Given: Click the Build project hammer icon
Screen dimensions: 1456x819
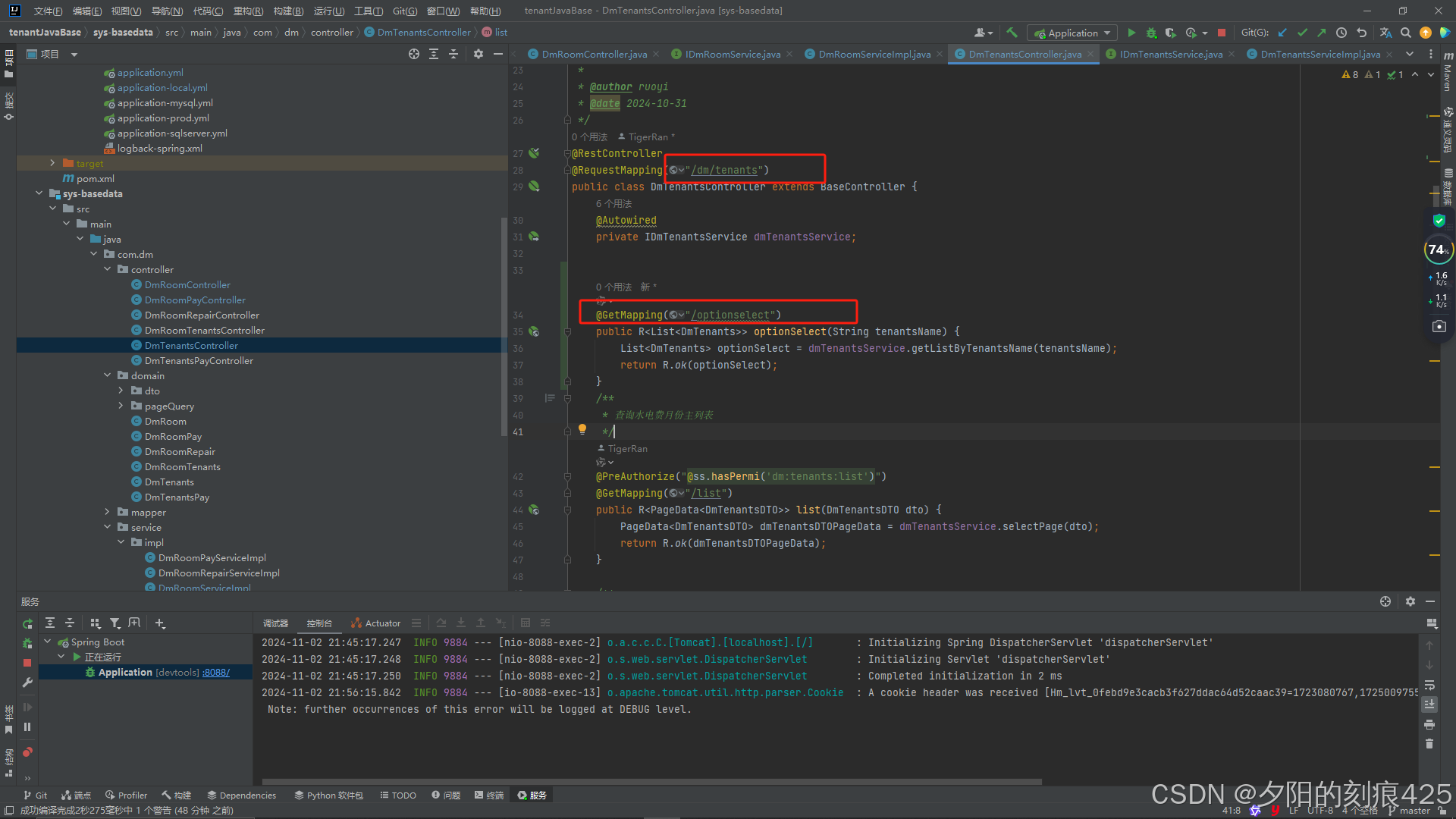Looking at the screenshot, I should (x=1012, y=33).
